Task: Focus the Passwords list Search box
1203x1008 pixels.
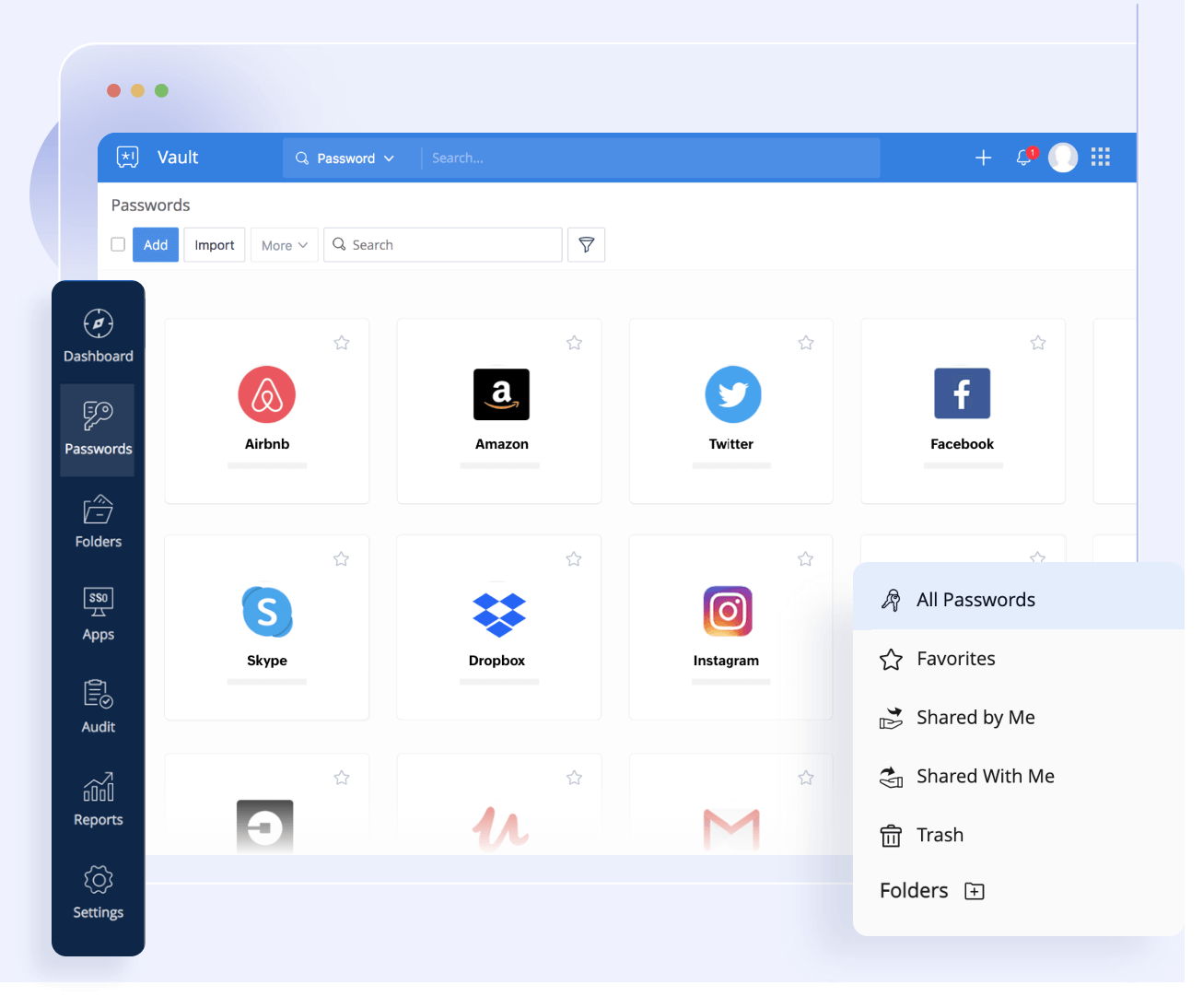Action: (443, 245)
